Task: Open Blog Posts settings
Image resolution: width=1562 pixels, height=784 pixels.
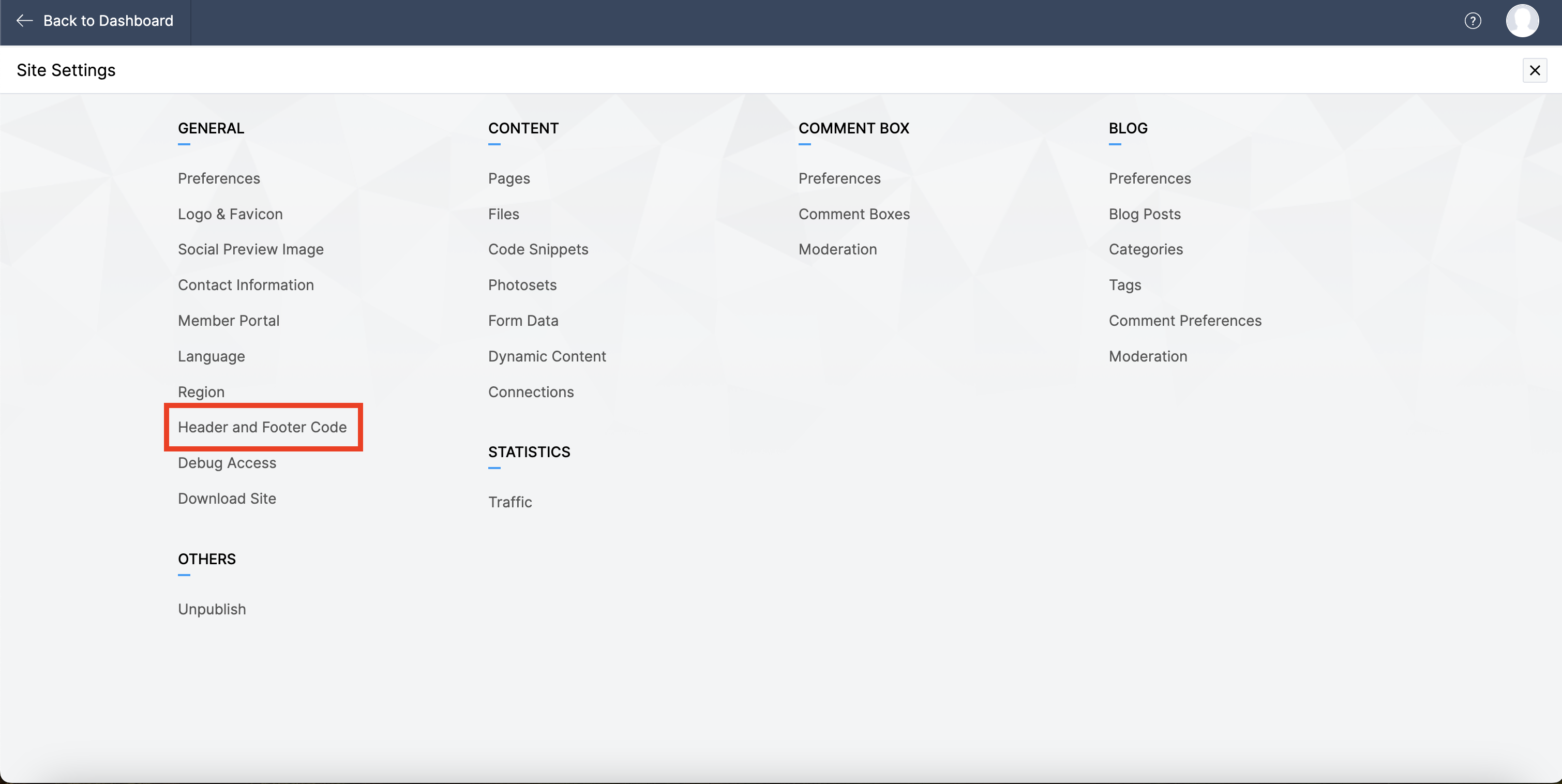Action: click(x=1144, y=214)
